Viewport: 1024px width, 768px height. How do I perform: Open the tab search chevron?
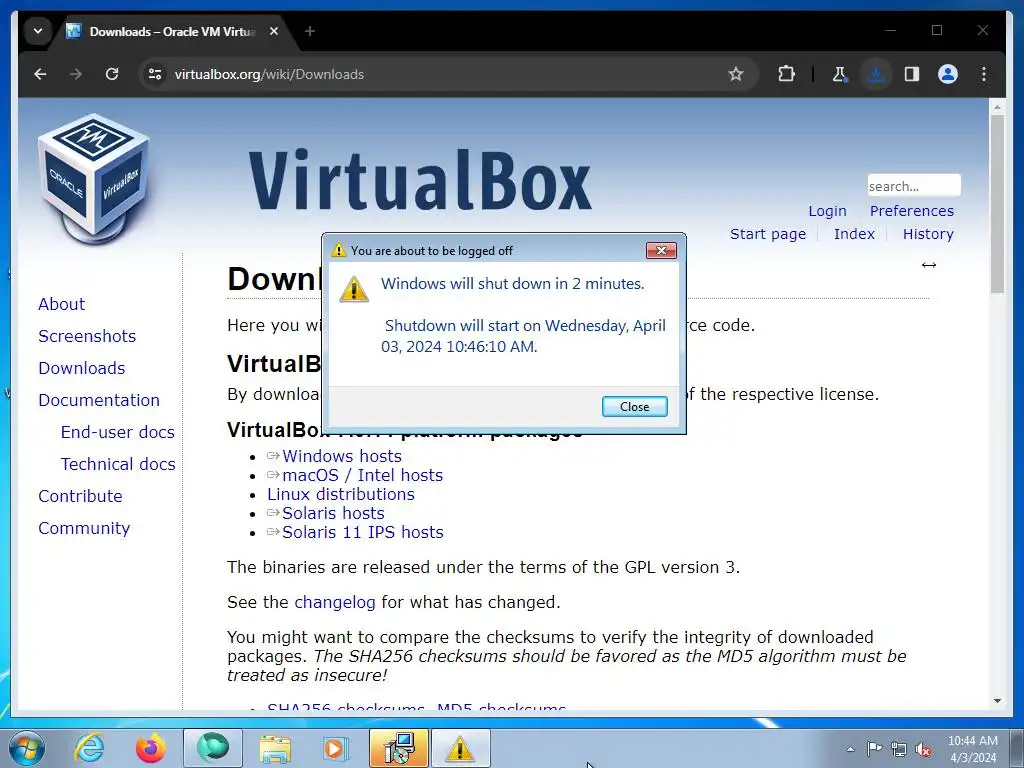(38, 31)
